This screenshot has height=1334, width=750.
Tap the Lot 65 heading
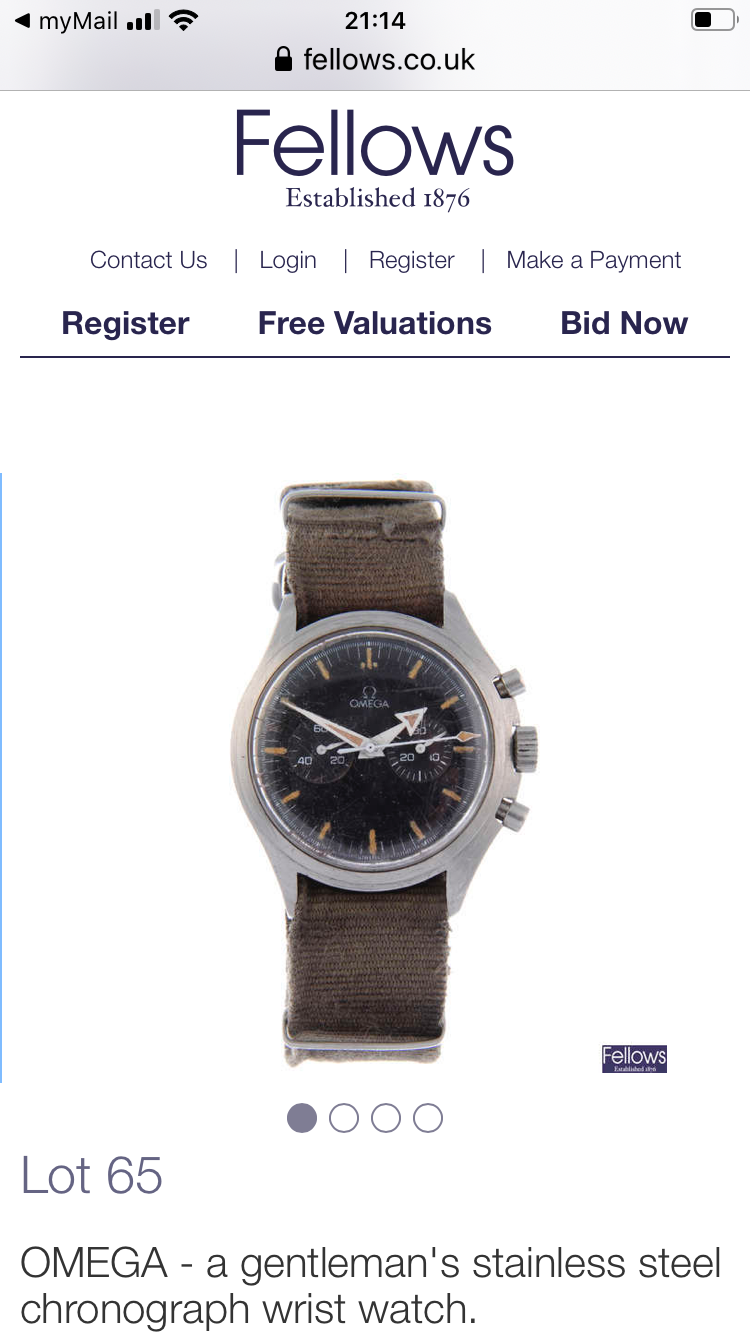pyautogui.click(x=92, y=1175)
